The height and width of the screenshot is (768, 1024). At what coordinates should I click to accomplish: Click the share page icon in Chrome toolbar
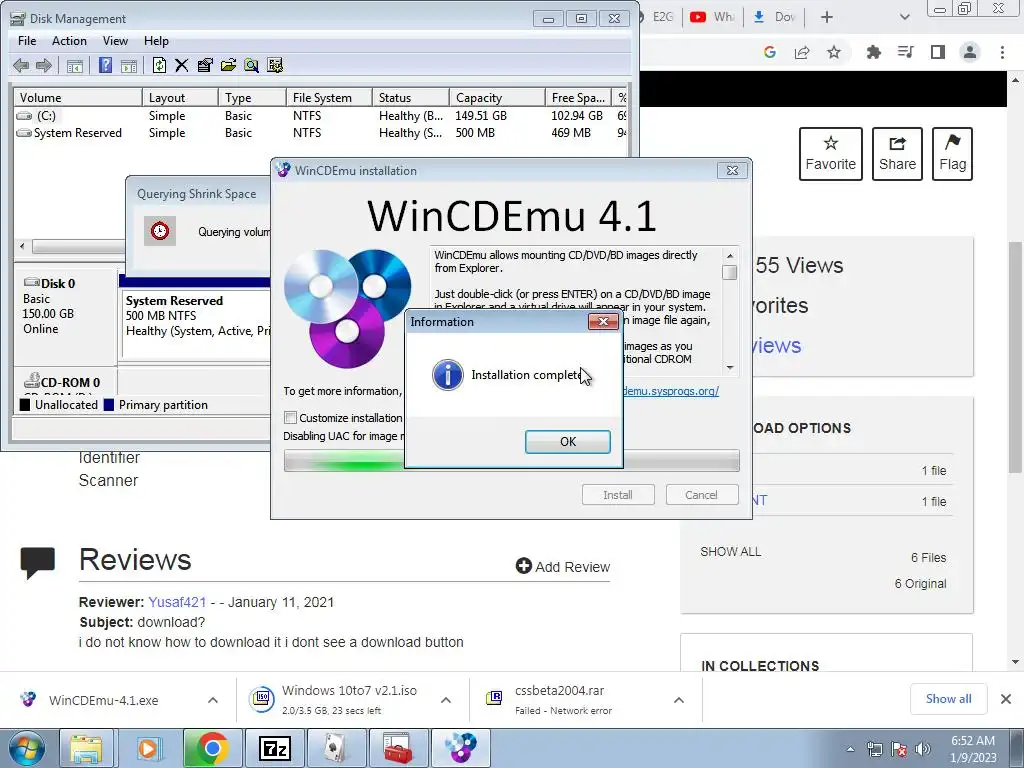(x=802, y=52)
